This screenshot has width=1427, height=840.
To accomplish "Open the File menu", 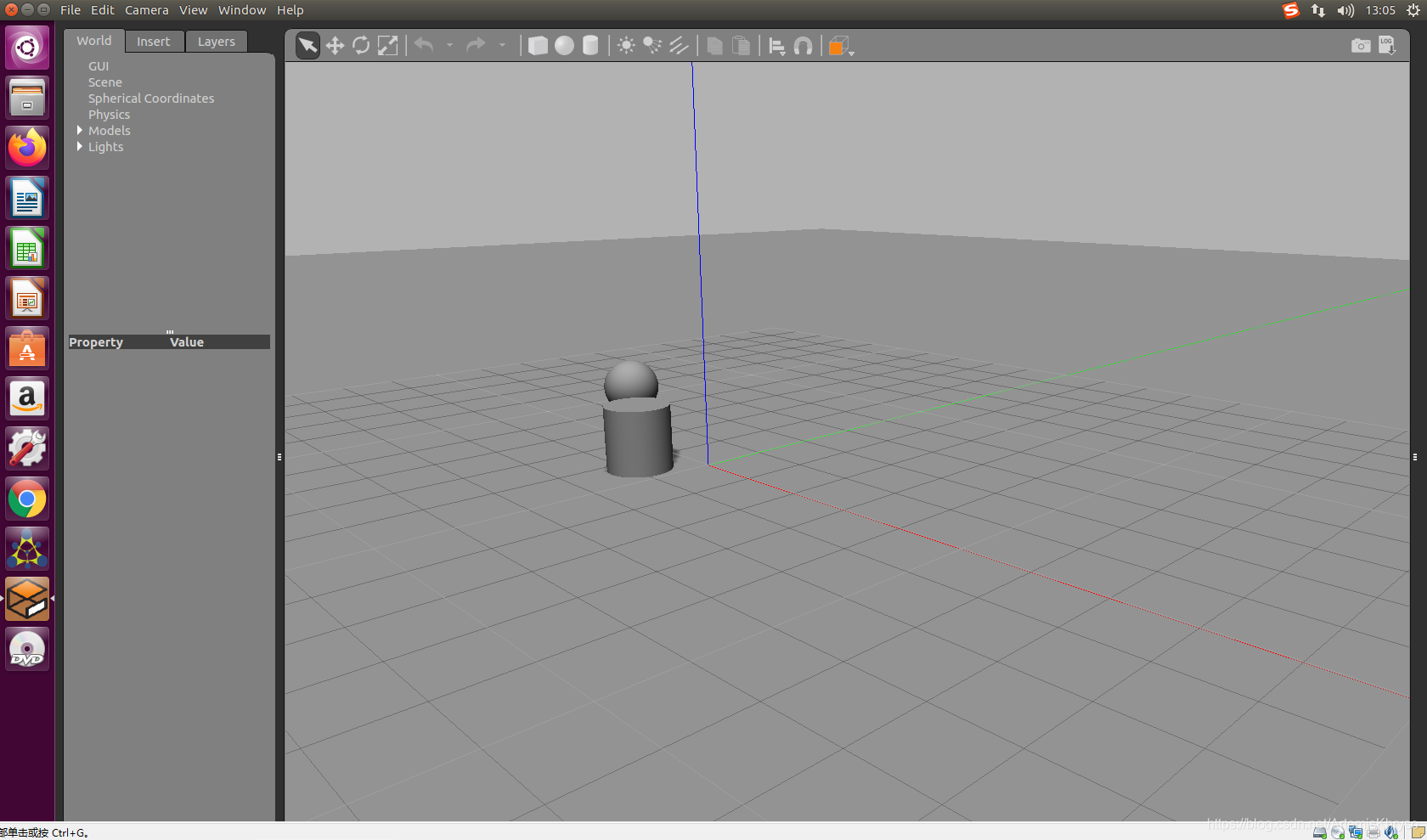I will point(71,10).
